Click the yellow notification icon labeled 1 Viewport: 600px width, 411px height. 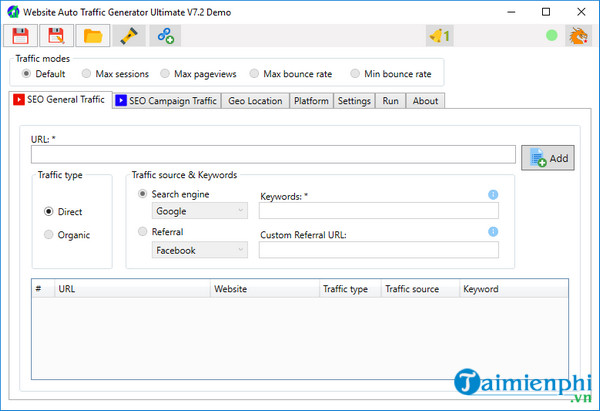coord(439,37)
